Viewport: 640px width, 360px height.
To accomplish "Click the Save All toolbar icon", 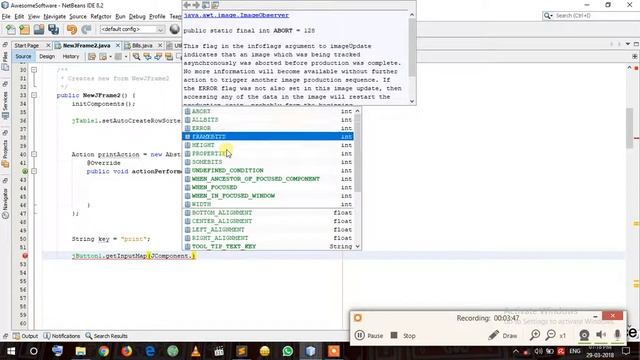I will click(x=53, y=29).
